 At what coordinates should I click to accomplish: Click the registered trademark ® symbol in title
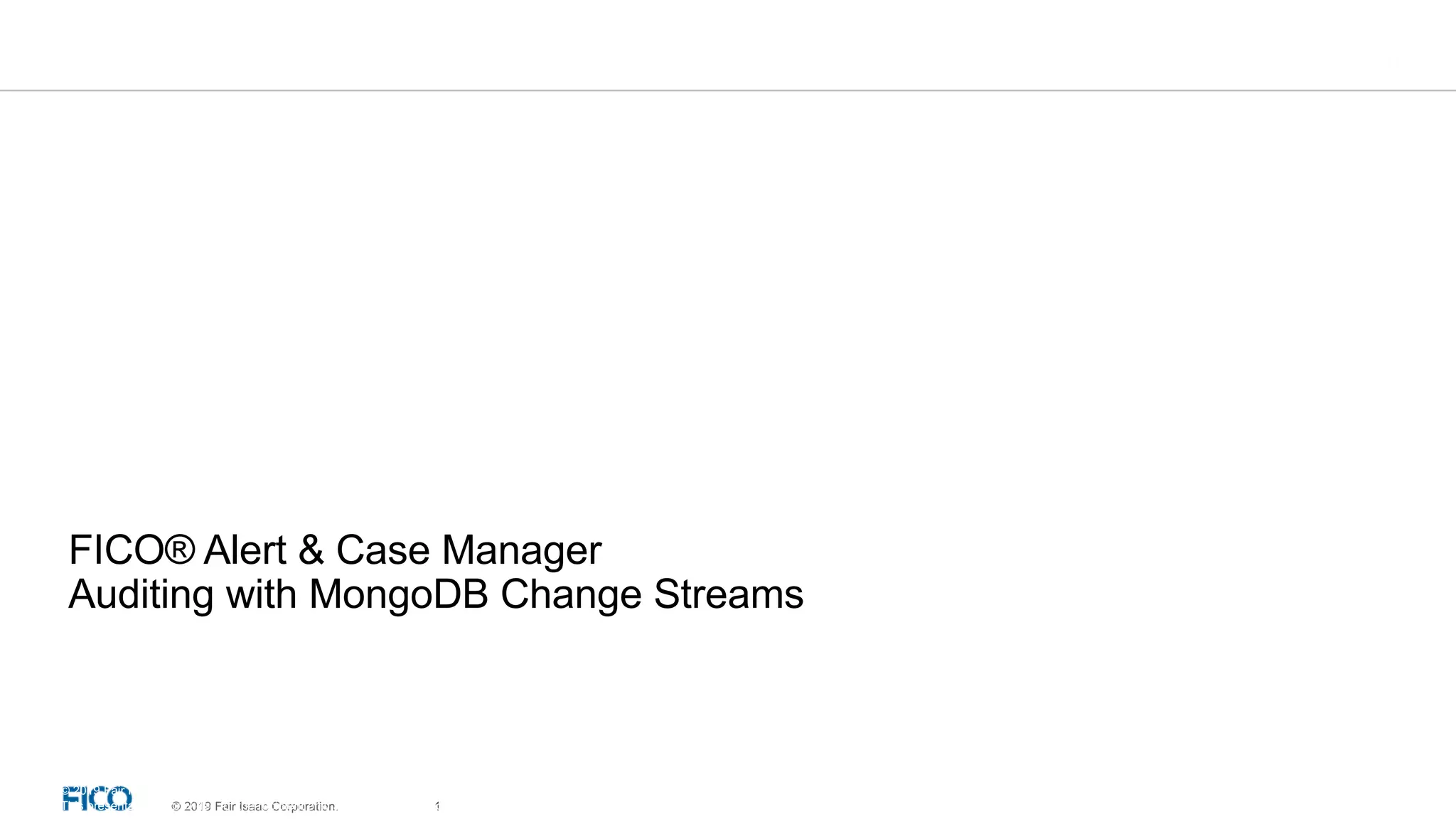coord(180,548)
